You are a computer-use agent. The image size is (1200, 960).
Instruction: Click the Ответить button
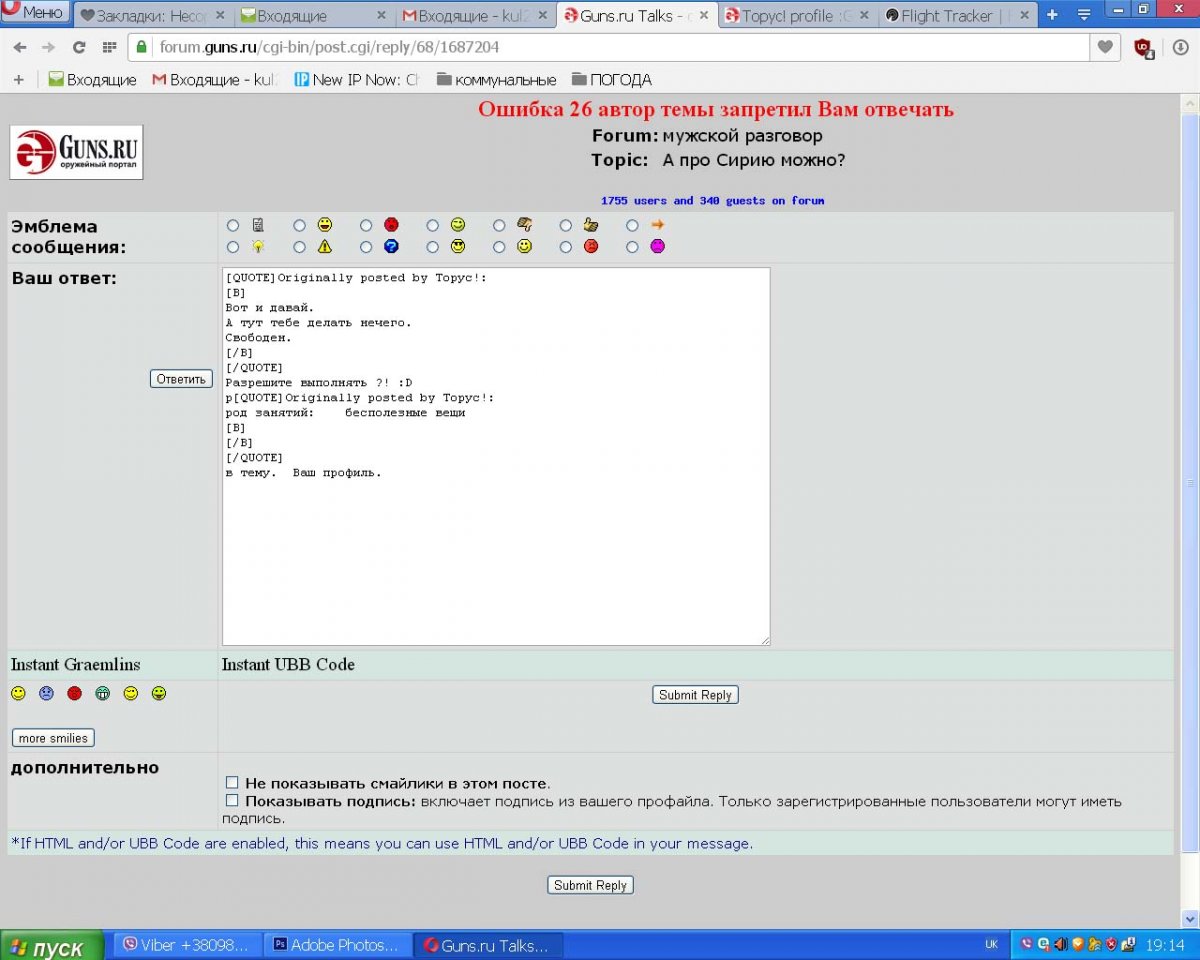tap(181, 379)
